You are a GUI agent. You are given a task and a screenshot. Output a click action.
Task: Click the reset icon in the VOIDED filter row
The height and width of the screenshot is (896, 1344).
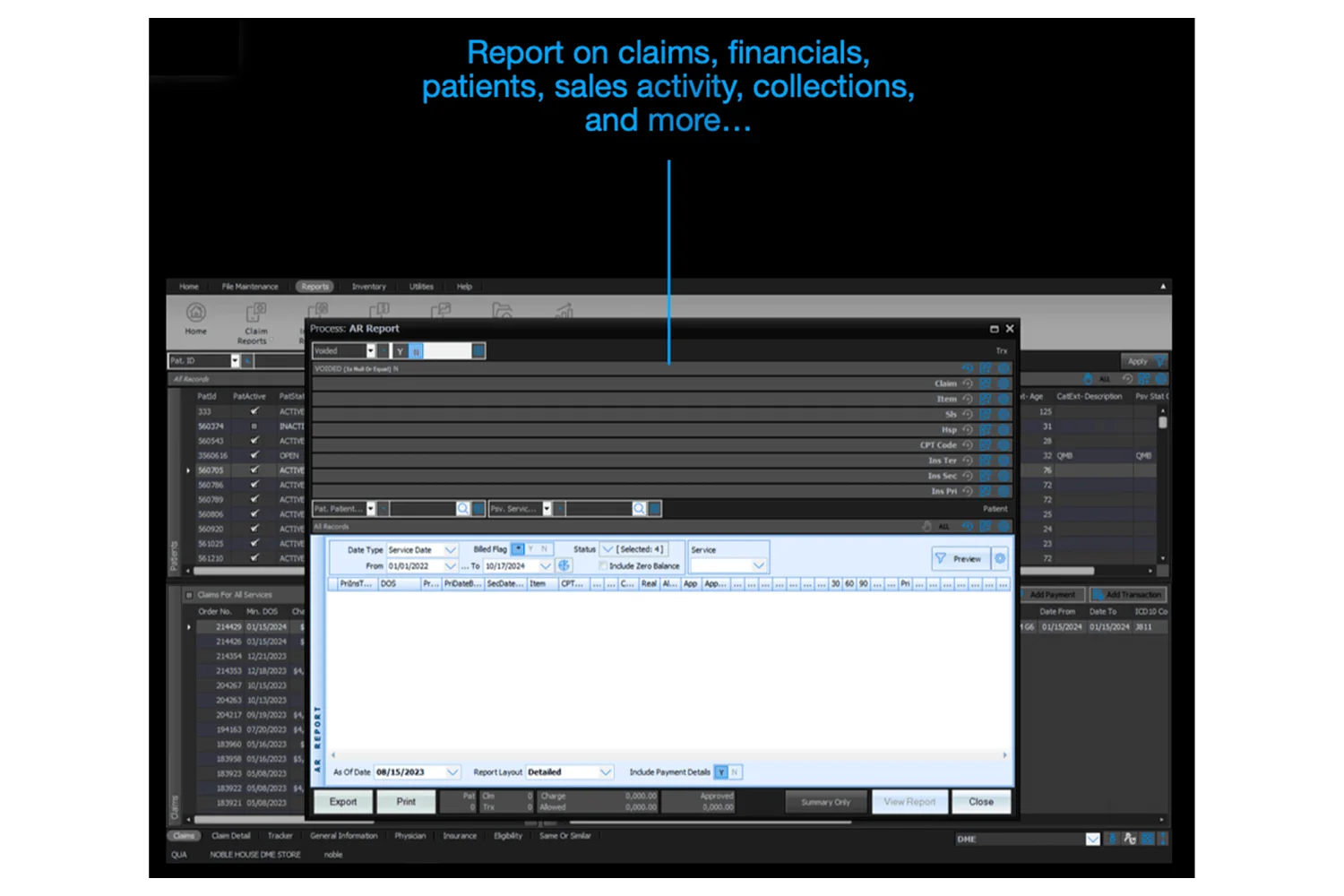[x=967, y=368]
